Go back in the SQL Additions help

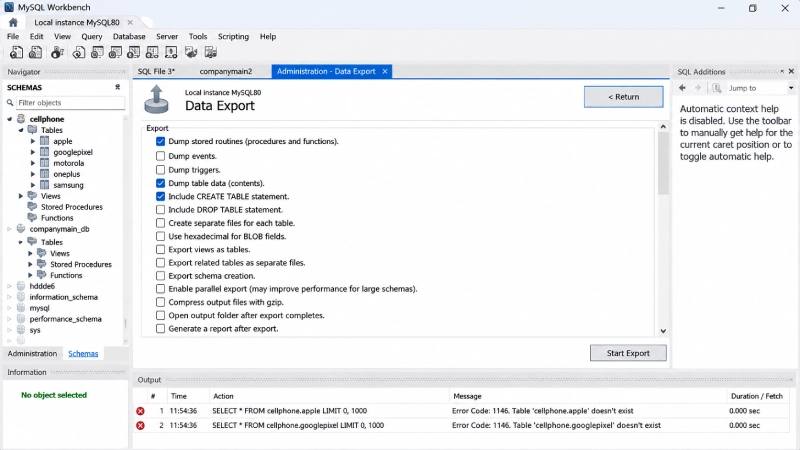[683, 88]
